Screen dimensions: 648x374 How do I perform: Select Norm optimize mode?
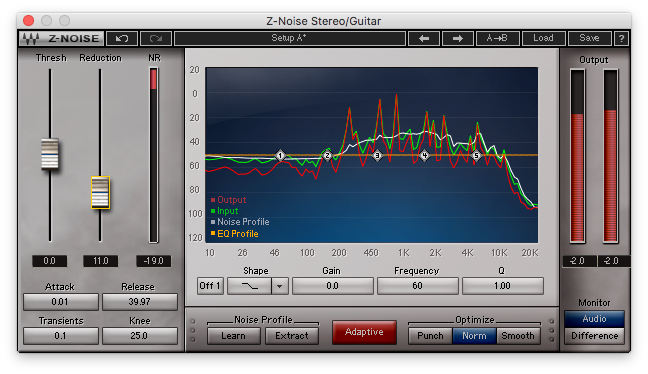click(x=474, y=336)
